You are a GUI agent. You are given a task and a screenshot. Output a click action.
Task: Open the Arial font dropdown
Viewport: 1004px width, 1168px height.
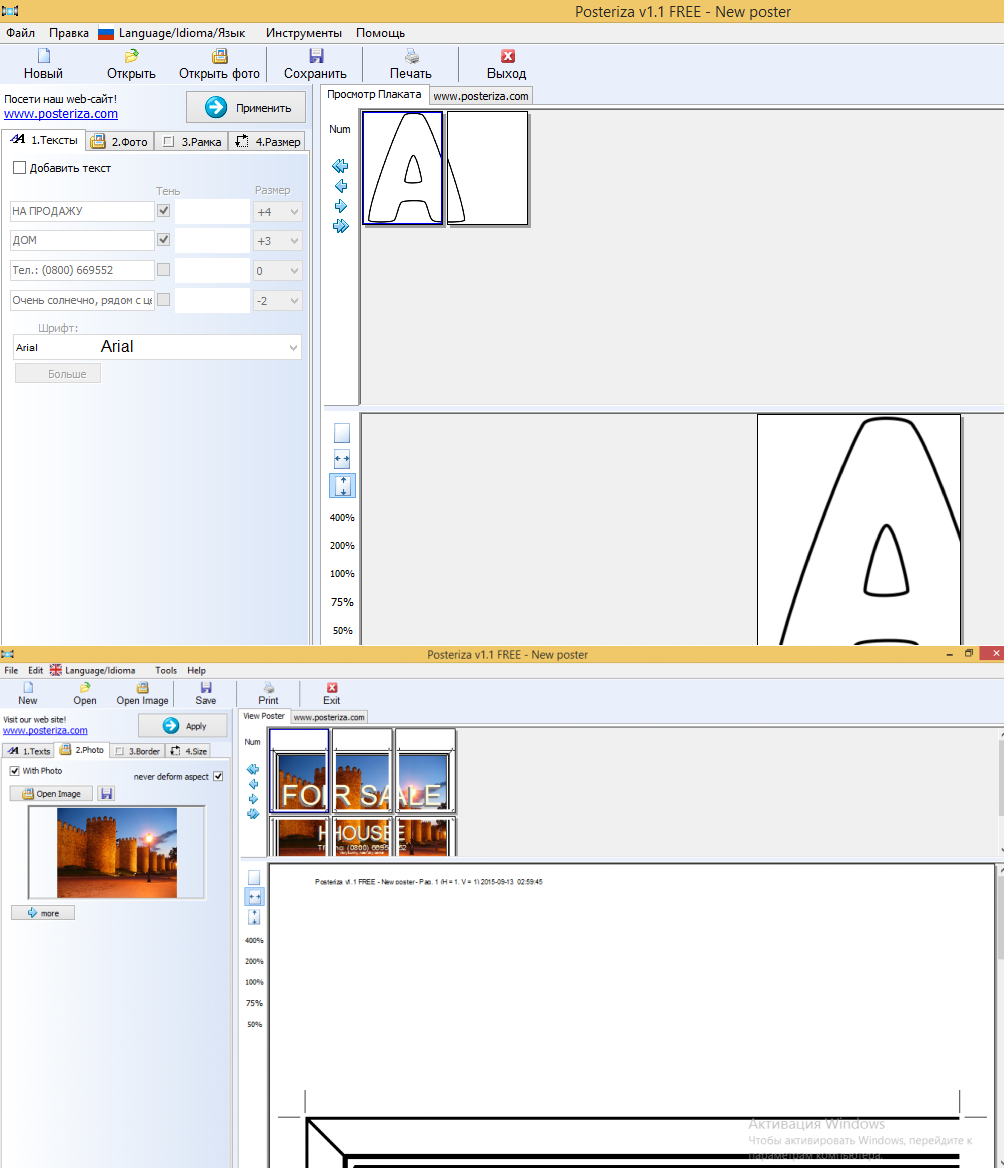157,347
